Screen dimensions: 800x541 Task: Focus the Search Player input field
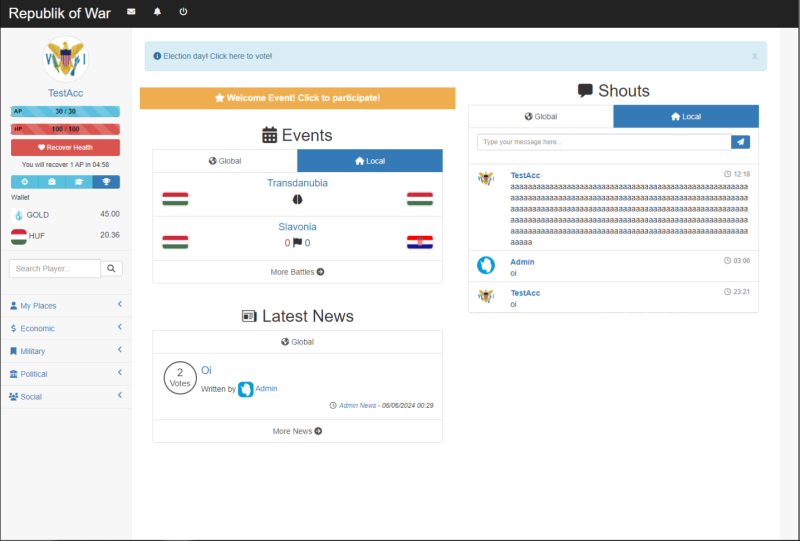pyautogui.click(x=55, y=268)
